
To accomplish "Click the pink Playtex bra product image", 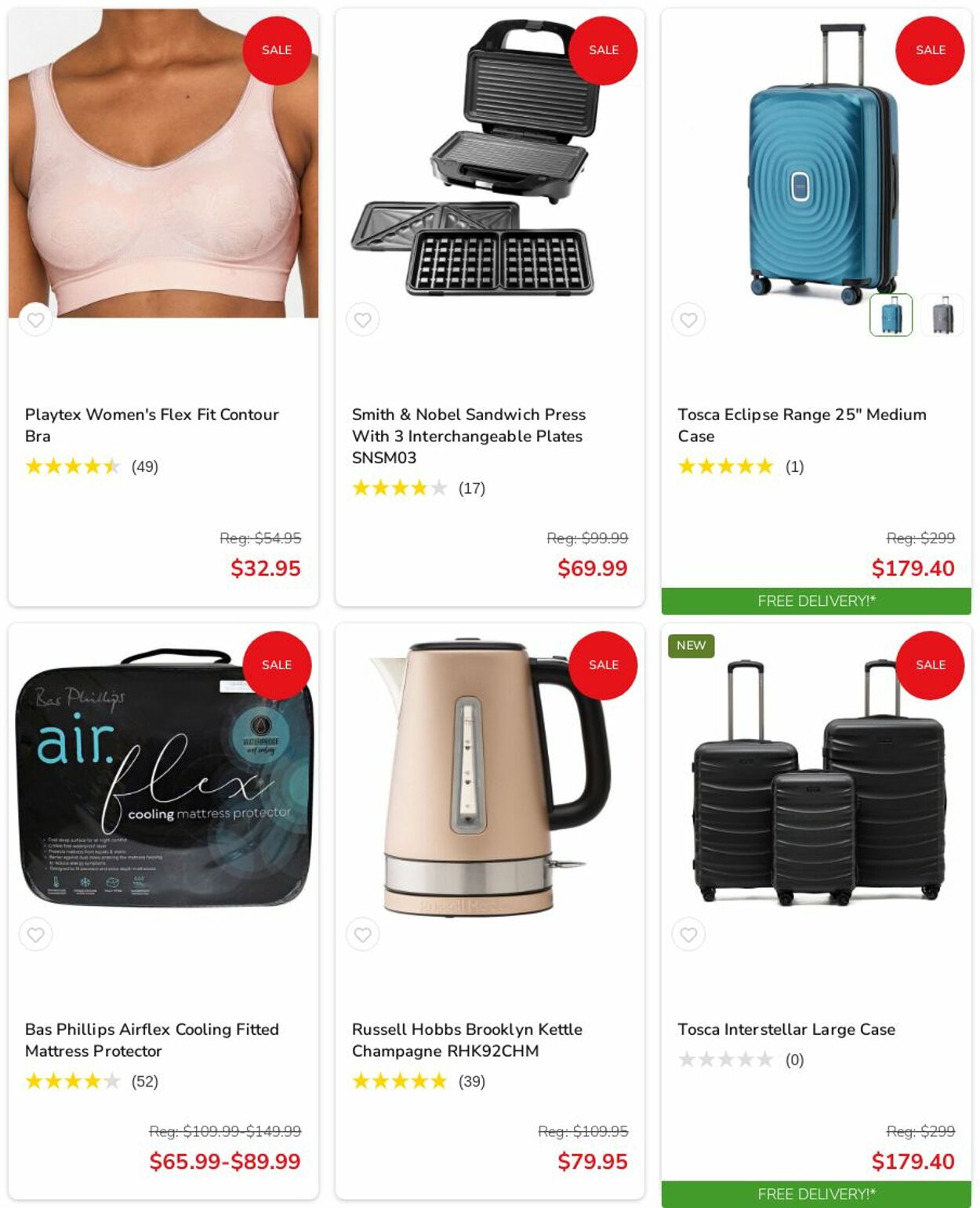I will pos(163,163).
